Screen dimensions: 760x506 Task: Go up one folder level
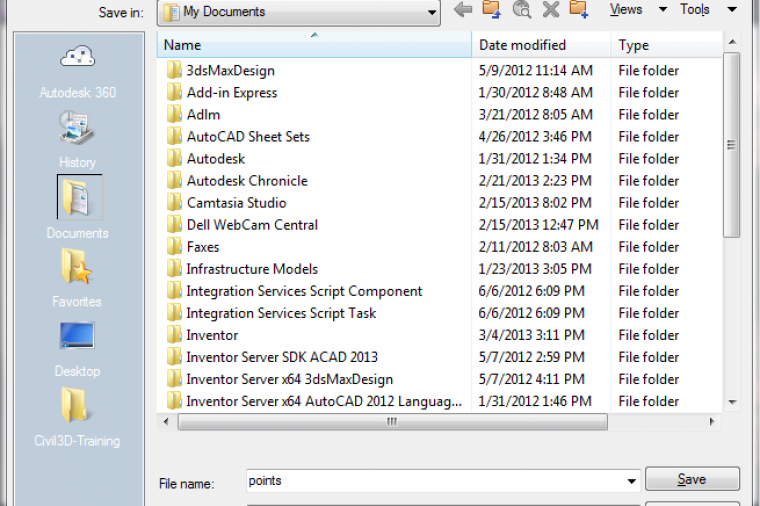(491, 10)
